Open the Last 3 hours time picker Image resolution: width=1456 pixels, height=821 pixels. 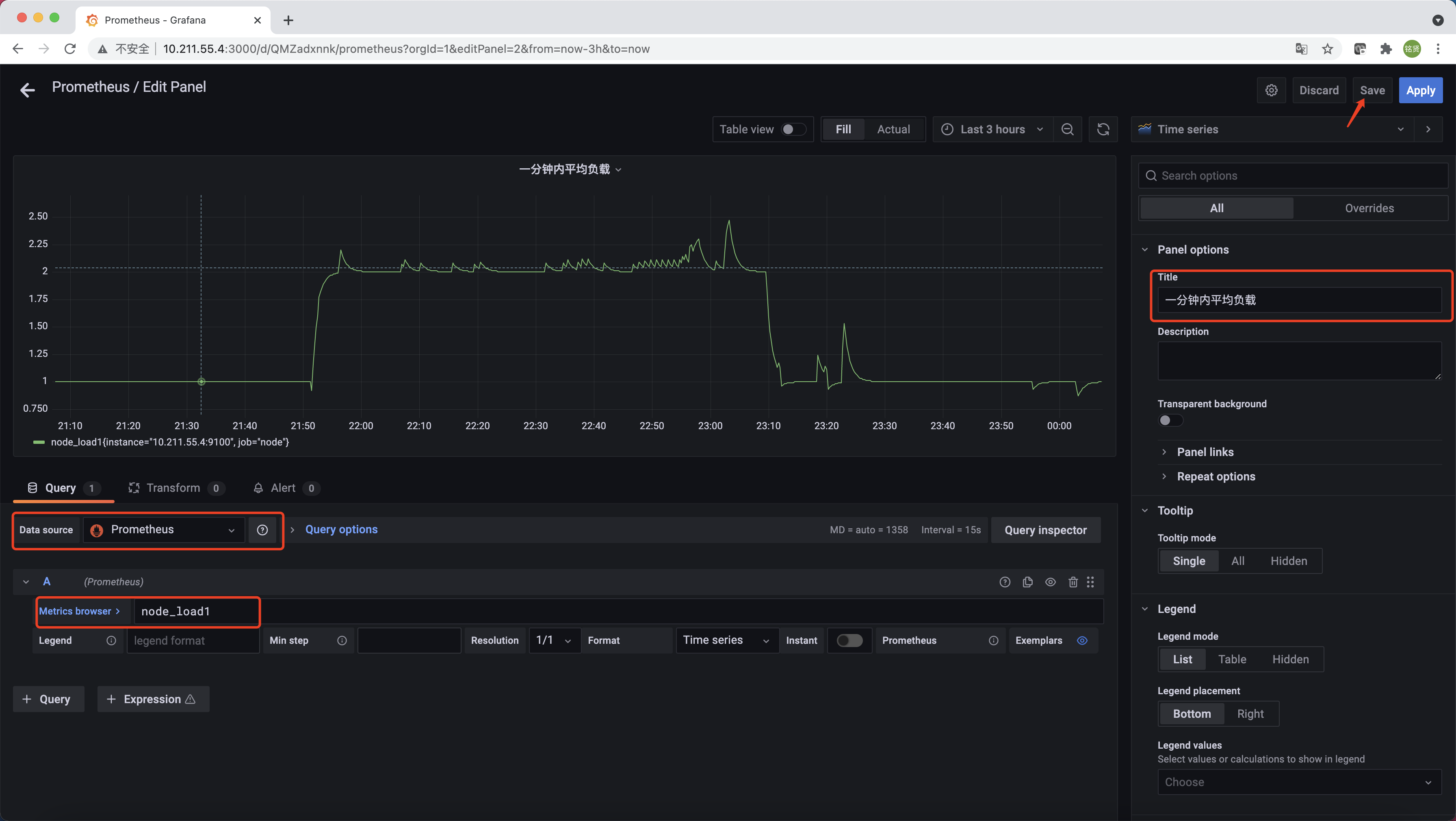click(x=992, y=130)
